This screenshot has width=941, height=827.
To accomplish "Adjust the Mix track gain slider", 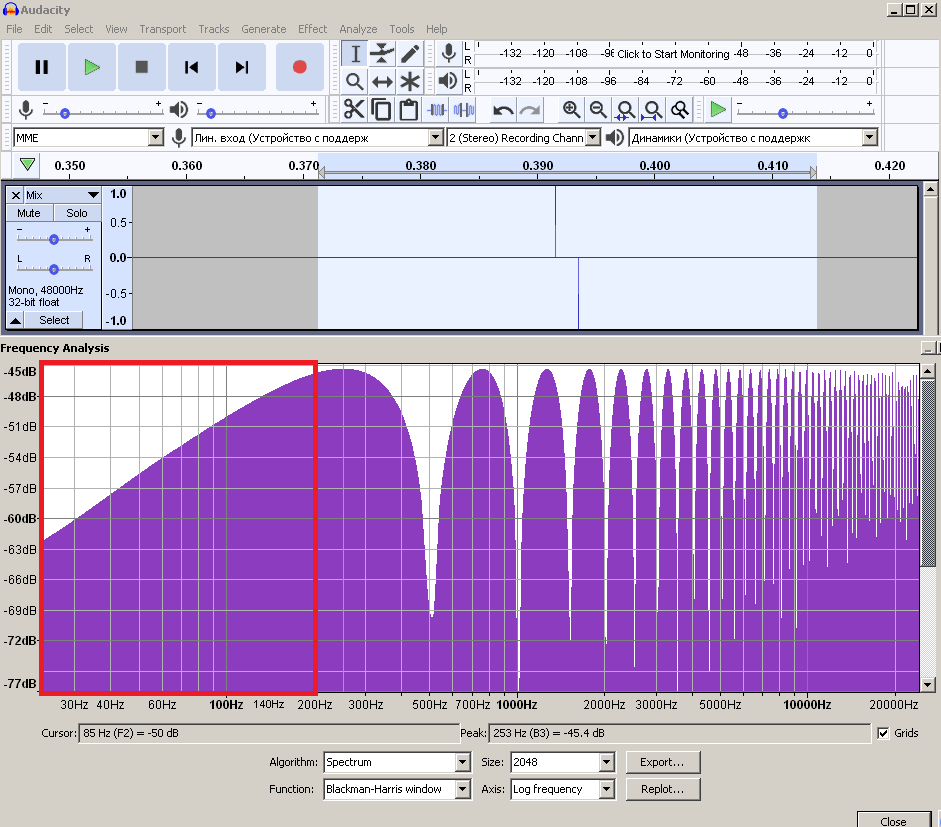I will point(54,239).
